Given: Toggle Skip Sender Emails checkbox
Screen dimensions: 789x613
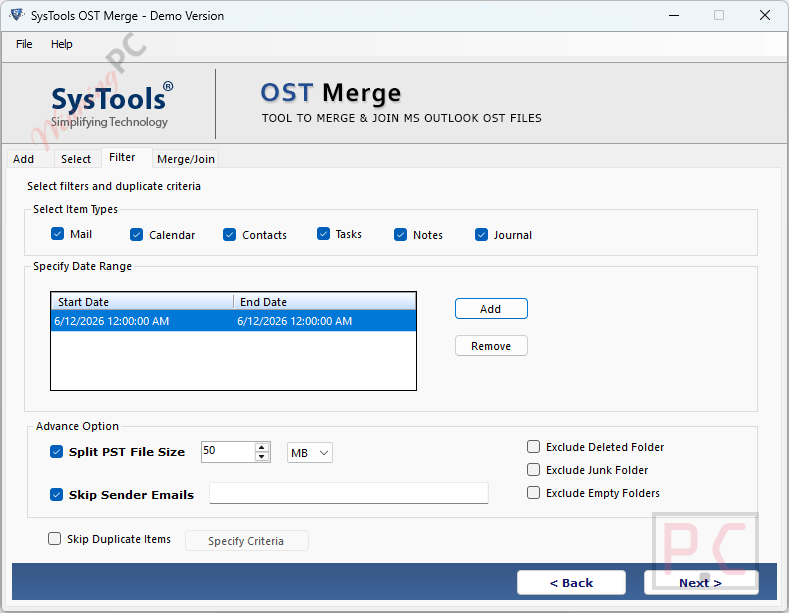Looking at the screenshot, I should [56, 495].
